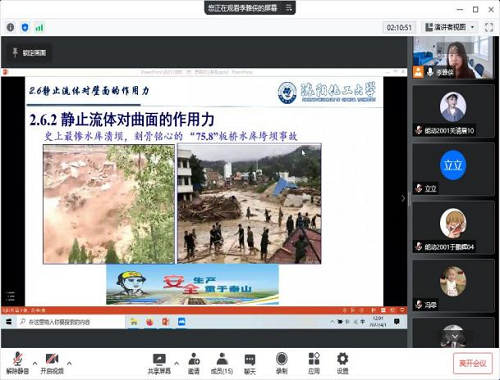
Task: Open the Apps icon in toolbar
Action: [x=314, y=363]
